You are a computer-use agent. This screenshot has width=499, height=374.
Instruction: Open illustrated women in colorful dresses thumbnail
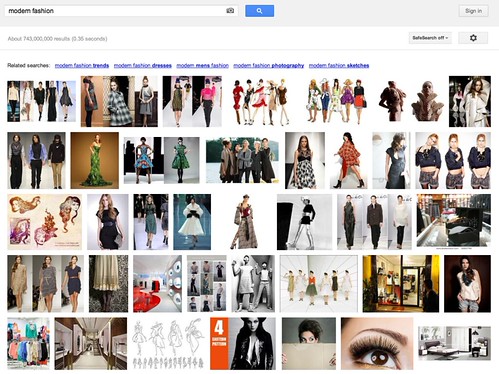(337, 101)
